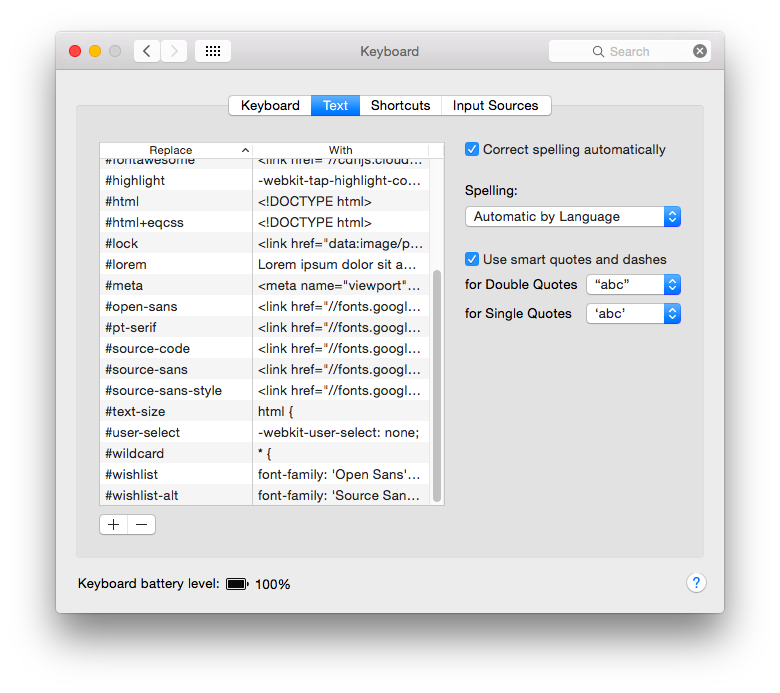
Task: Click the With column header
Action: [341, 150]
